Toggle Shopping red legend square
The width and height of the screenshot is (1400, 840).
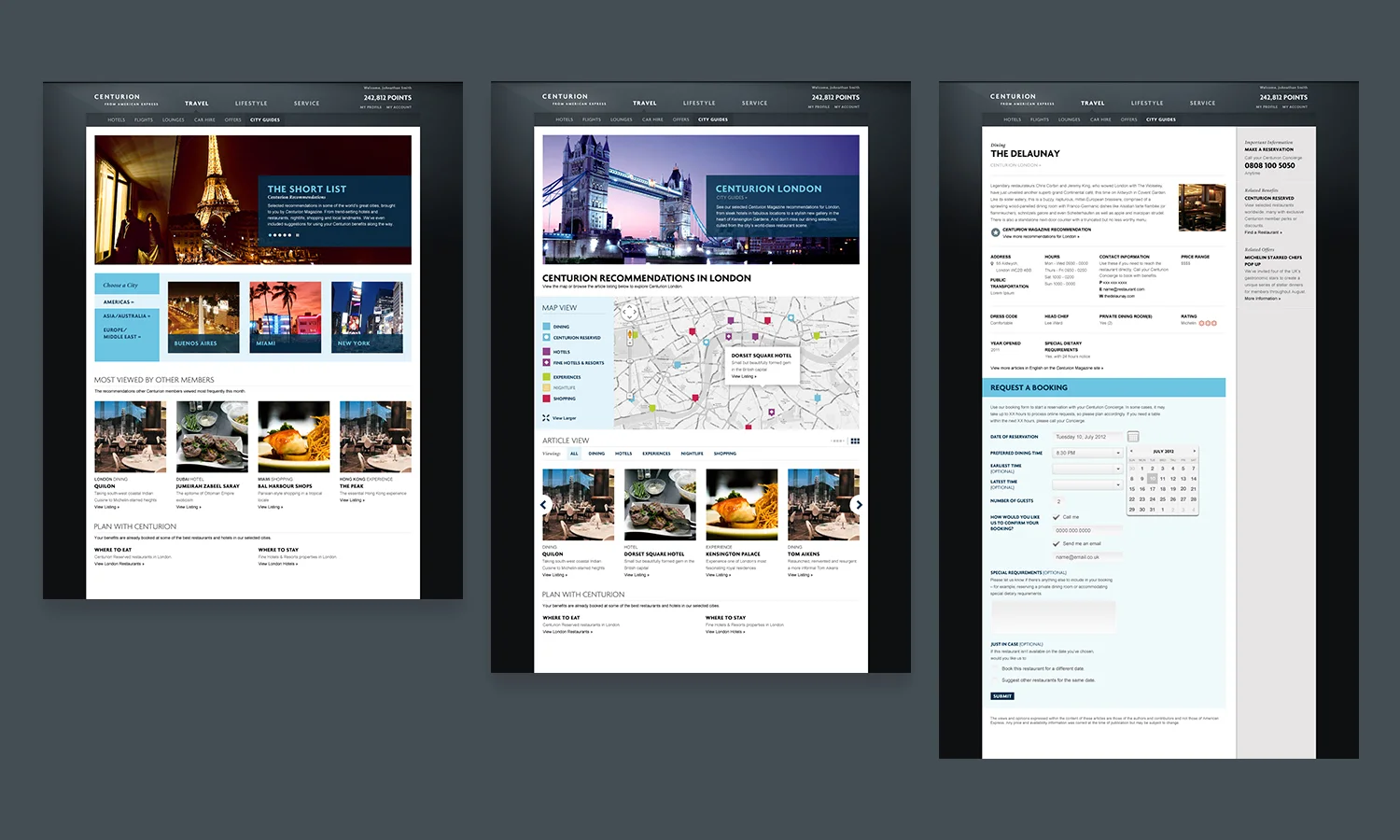(x=546, y=399)
